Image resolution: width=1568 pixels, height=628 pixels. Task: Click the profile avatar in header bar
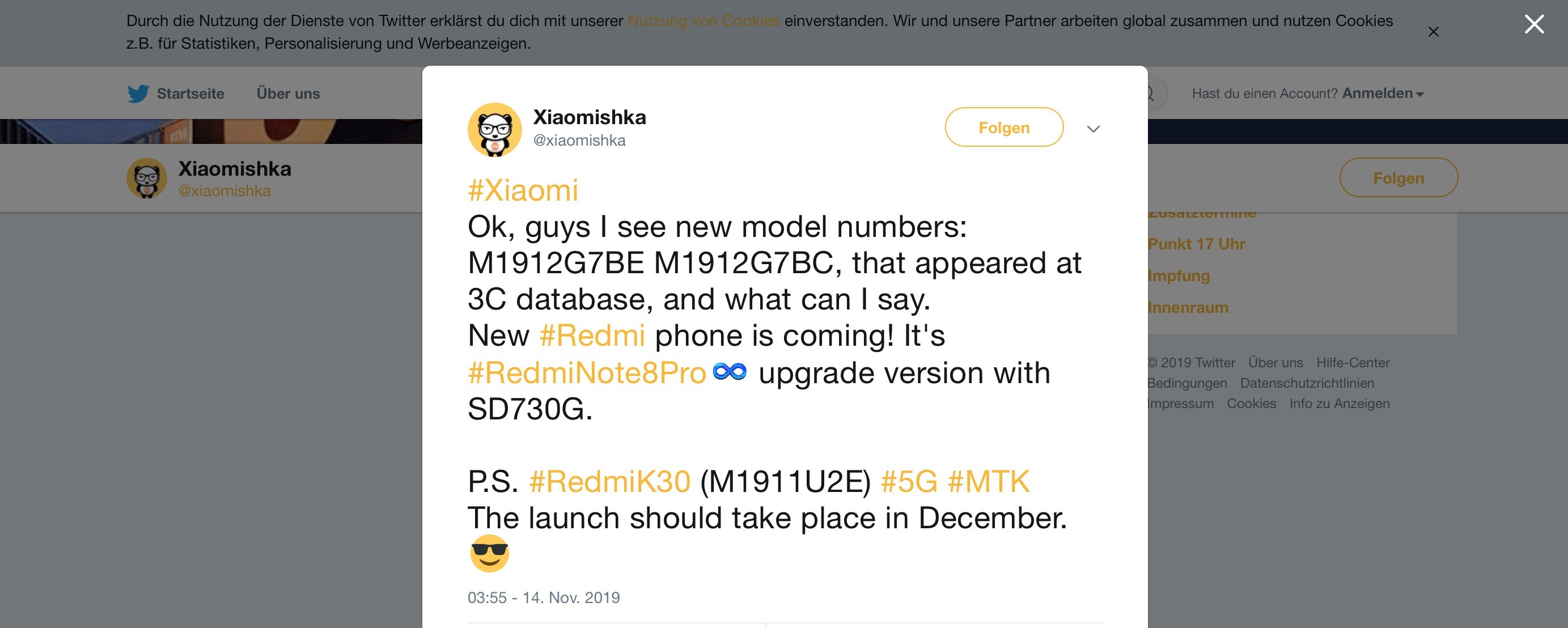point(147,179)
